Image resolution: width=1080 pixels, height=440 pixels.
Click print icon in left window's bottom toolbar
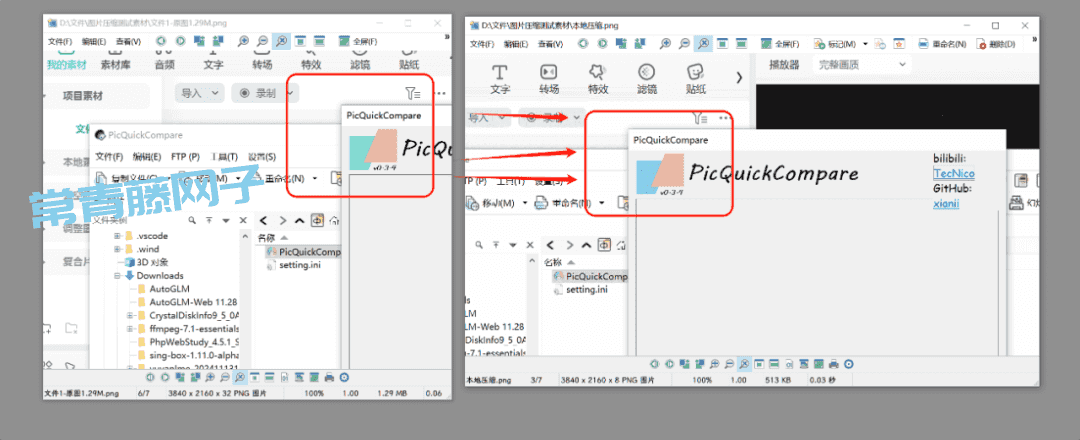329,377
